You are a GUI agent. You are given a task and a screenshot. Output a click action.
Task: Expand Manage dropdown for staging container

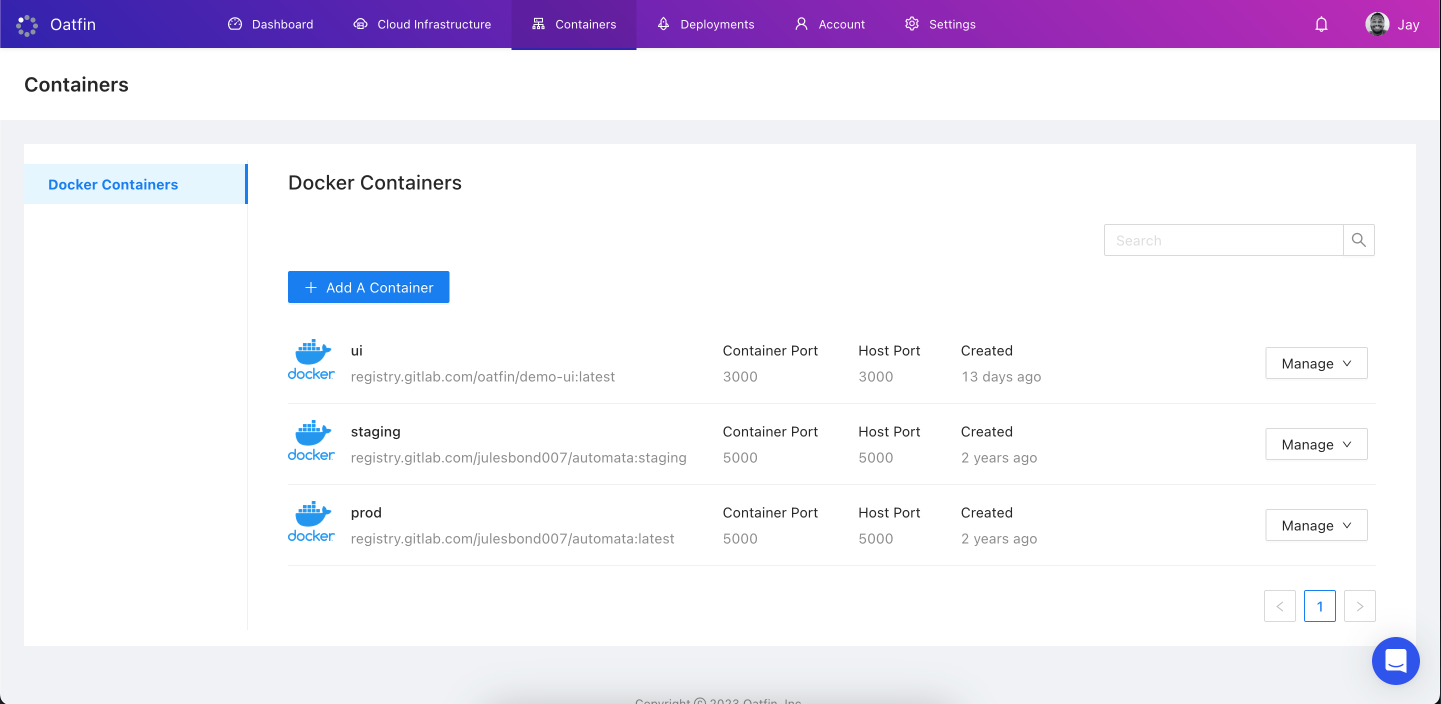pyautogui.click(x=1316, y=444)
